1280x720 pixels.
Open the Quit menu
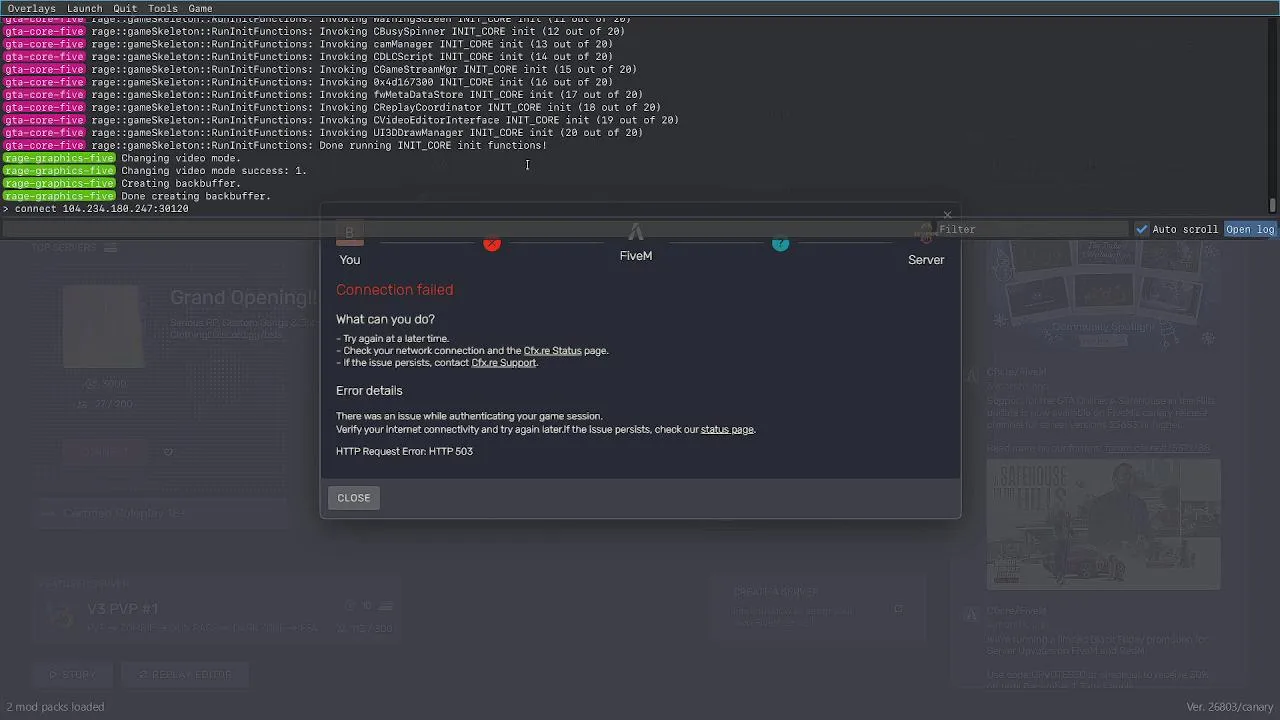point(125,8)
